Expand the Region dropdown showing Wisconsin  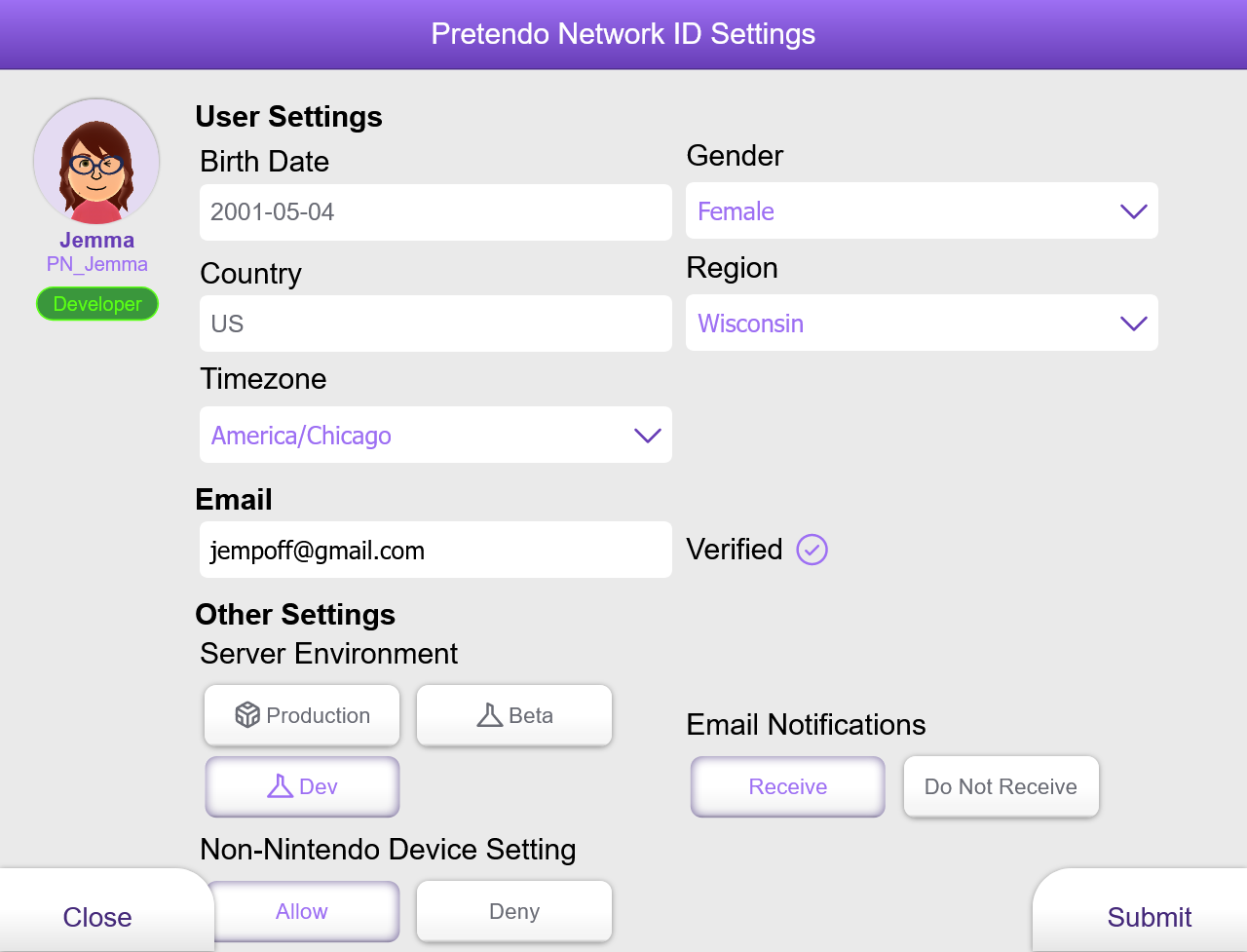coord(921,324)
